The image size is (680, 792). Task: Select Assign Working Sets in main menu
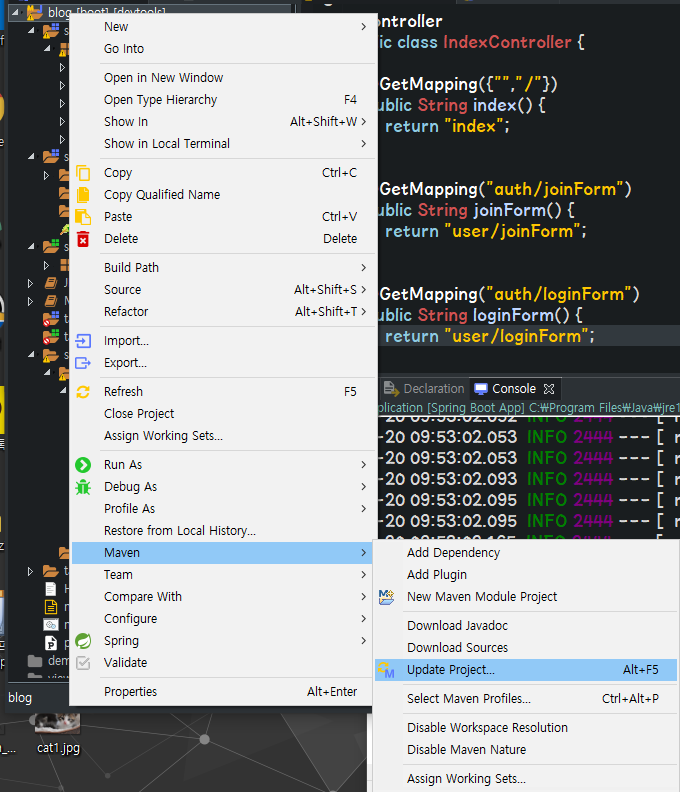tap(223, 436)
